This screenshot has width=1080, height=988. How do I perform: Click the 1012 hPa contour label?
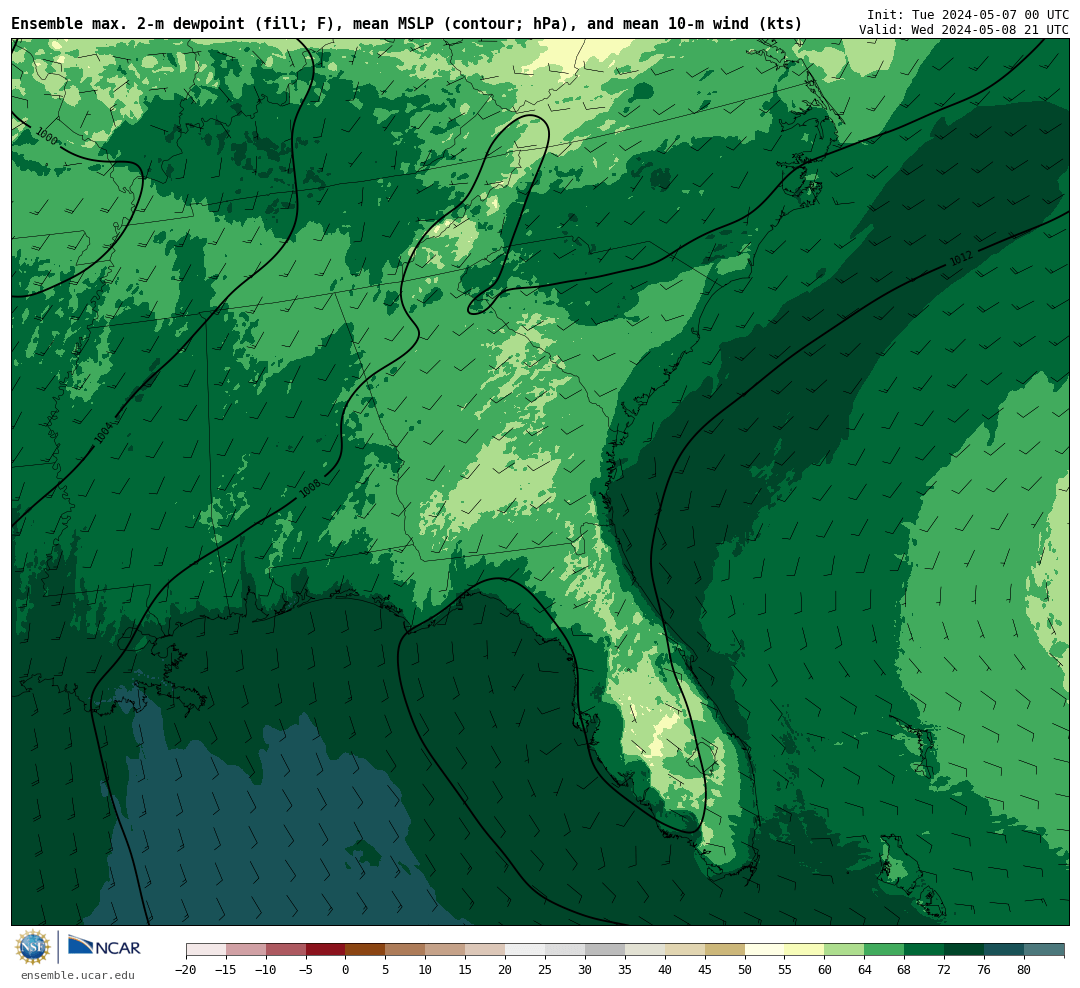coord(962,258)
